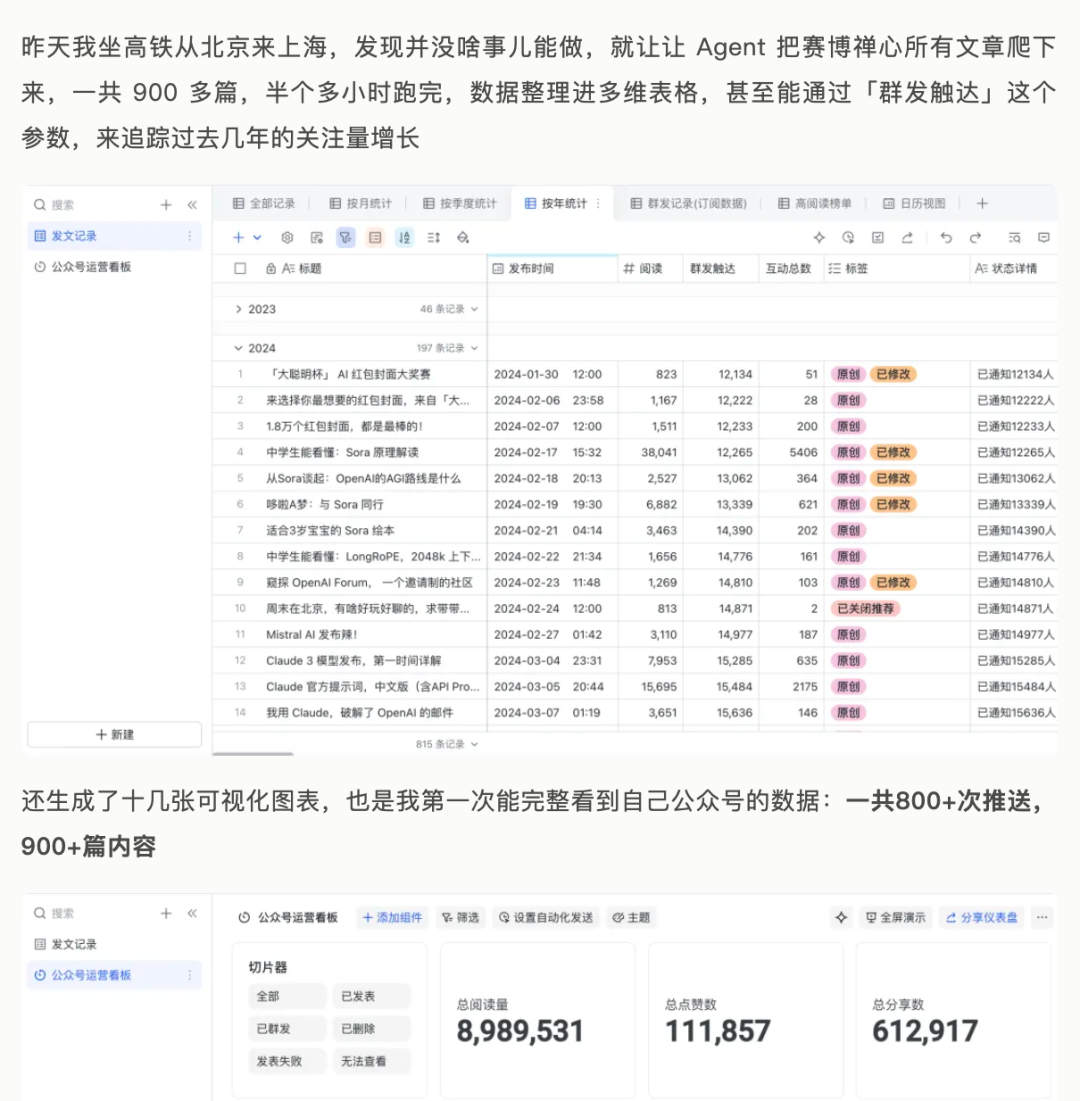
Task: Open the 46 条记录 dropdown
Action: coord(449,309)
